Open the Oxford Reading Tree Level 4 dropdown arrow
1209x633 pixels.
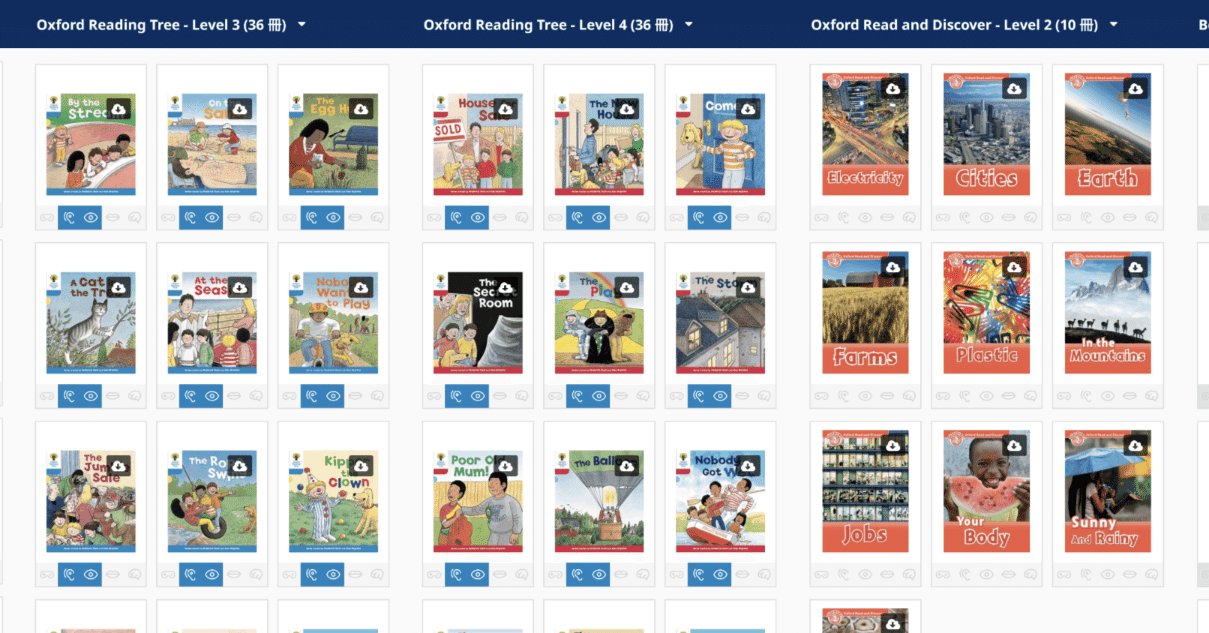tap(689, 25)
